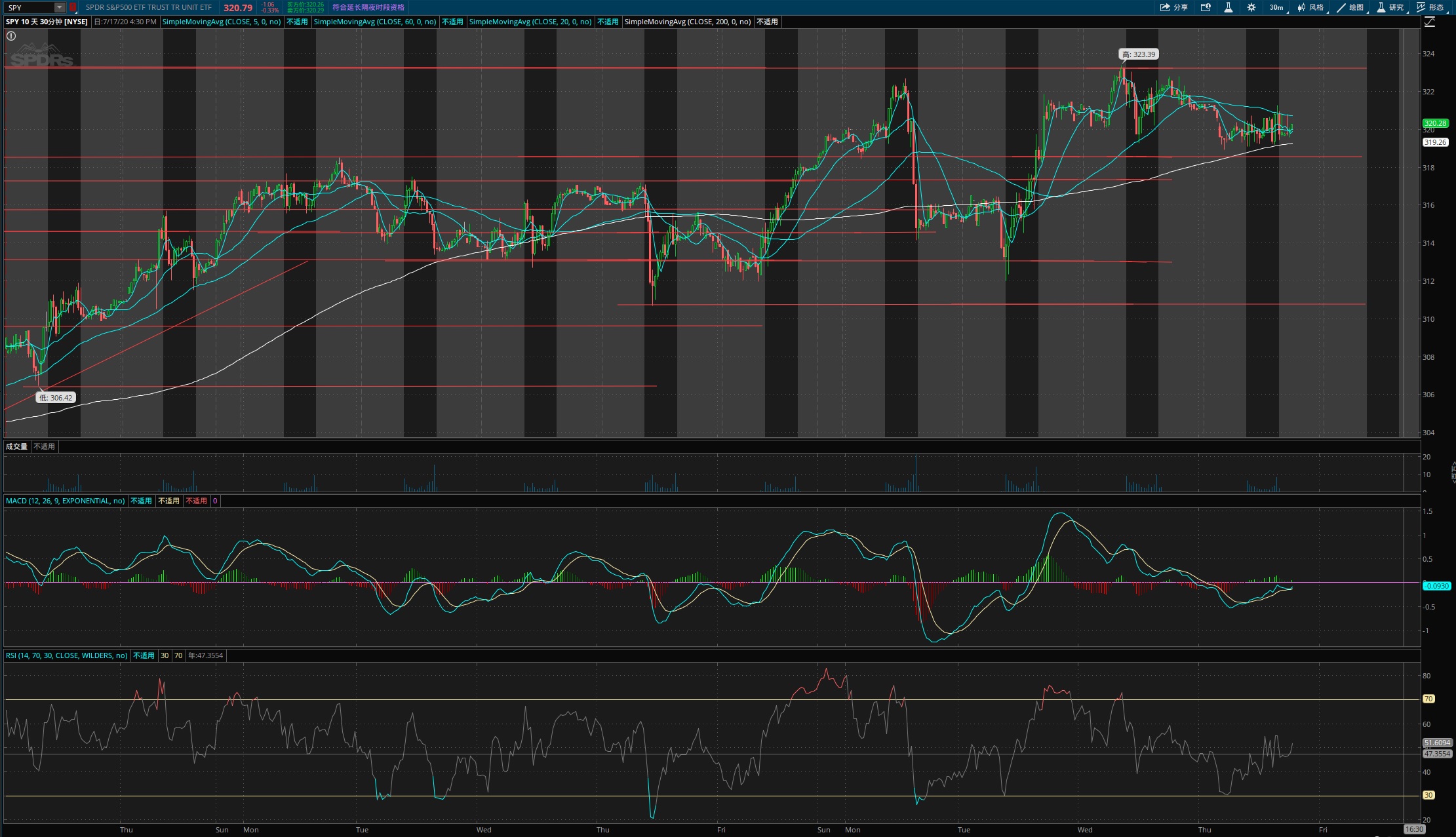The image size is (1456, 837).
Task: Open the Patterns (形态) menu
Action: pos(1430,7)
